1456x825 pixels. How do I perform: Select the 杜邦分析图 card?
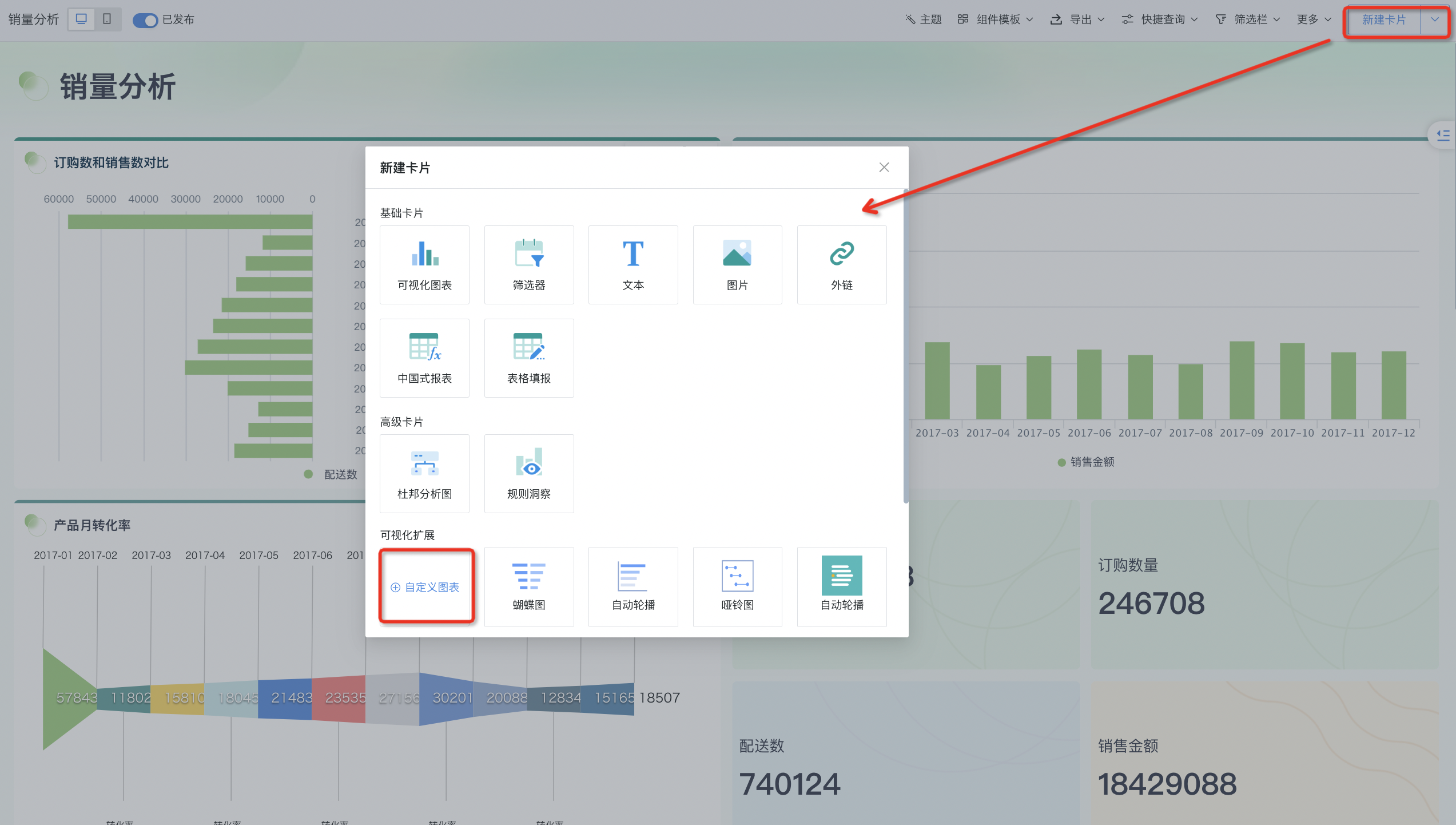(424, 473)
